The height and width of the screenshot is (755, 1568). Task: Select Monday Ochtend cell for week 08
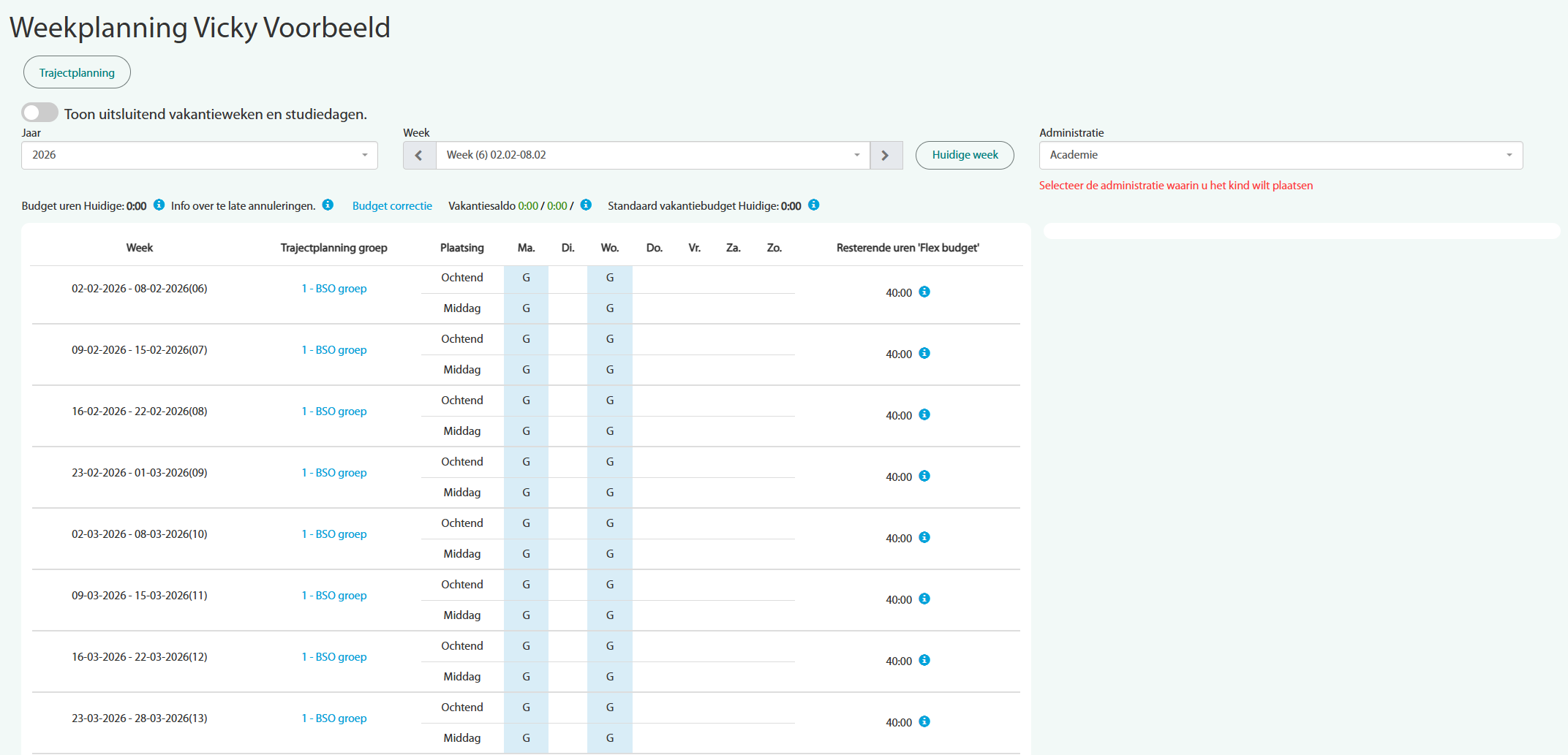click(x=526, y=401)
